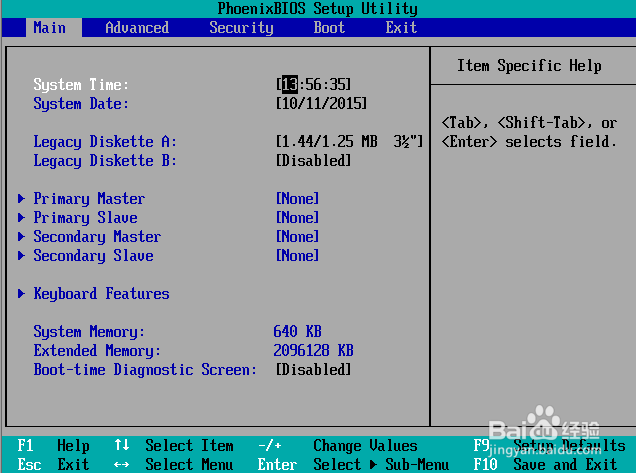Select the Secondary Slave None value
The image size is (636, 473).
tap(297, 256)
